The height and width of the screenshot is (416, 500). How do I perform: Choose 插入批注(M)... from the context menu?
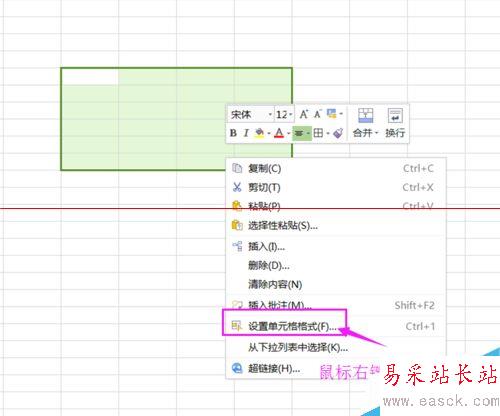336,305
